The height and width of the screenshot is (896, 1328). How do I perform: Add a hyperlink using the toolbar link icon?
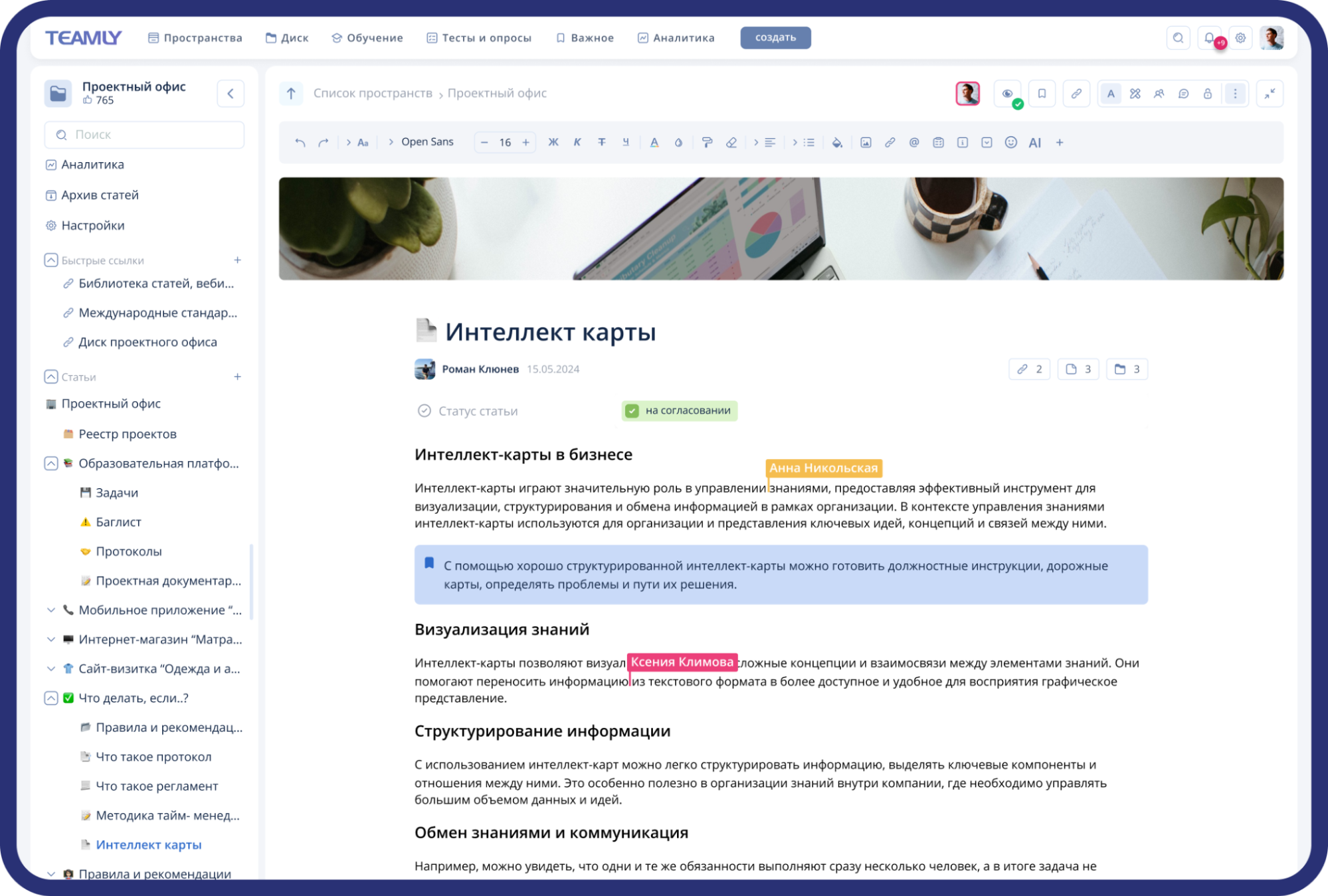[890, 141]
